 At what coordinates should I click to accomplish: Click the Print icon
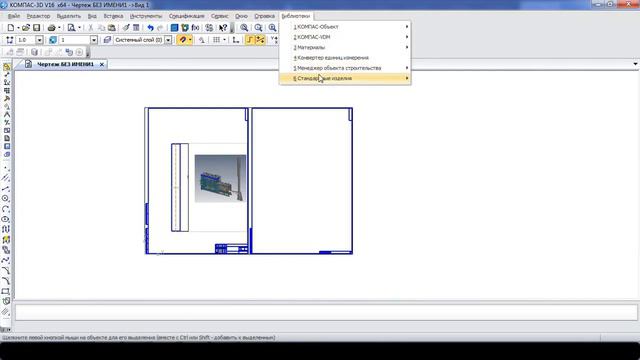click(x=51, y=28)
